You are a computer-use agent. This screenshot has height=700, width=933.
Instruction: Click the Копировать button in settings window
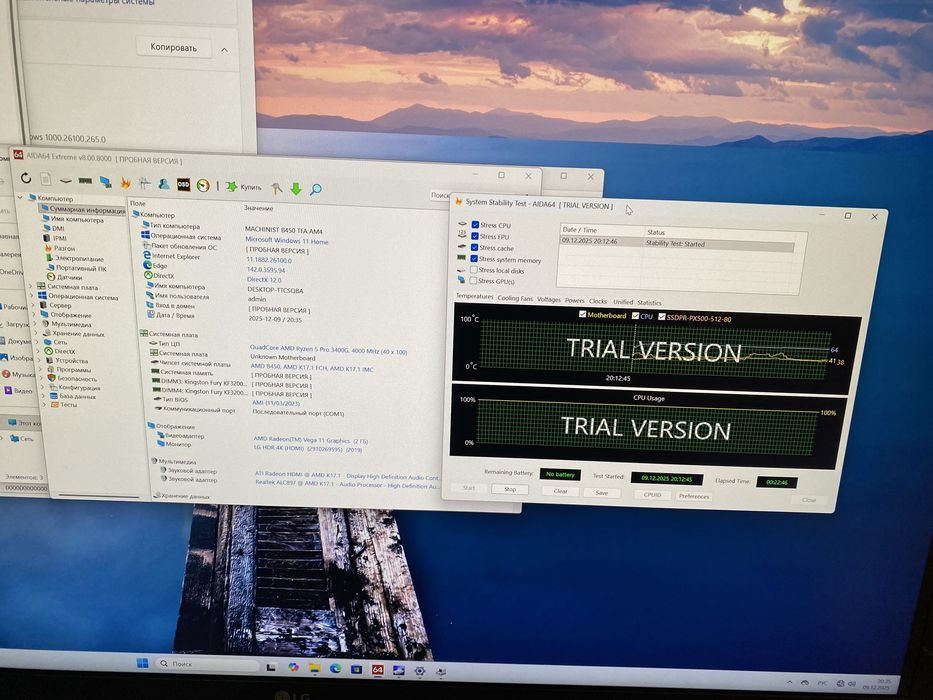point(174,48)
